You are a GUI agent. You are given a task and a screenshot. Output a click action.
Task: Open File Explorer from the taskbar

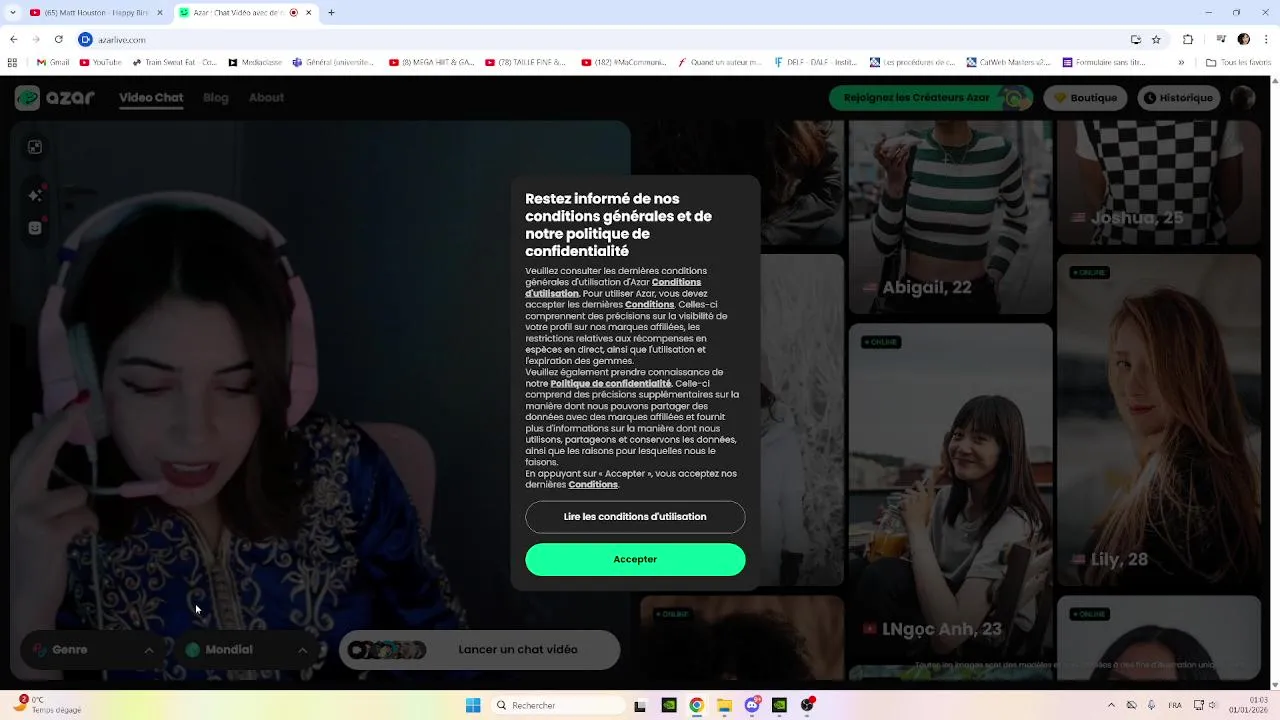(724, 705)
